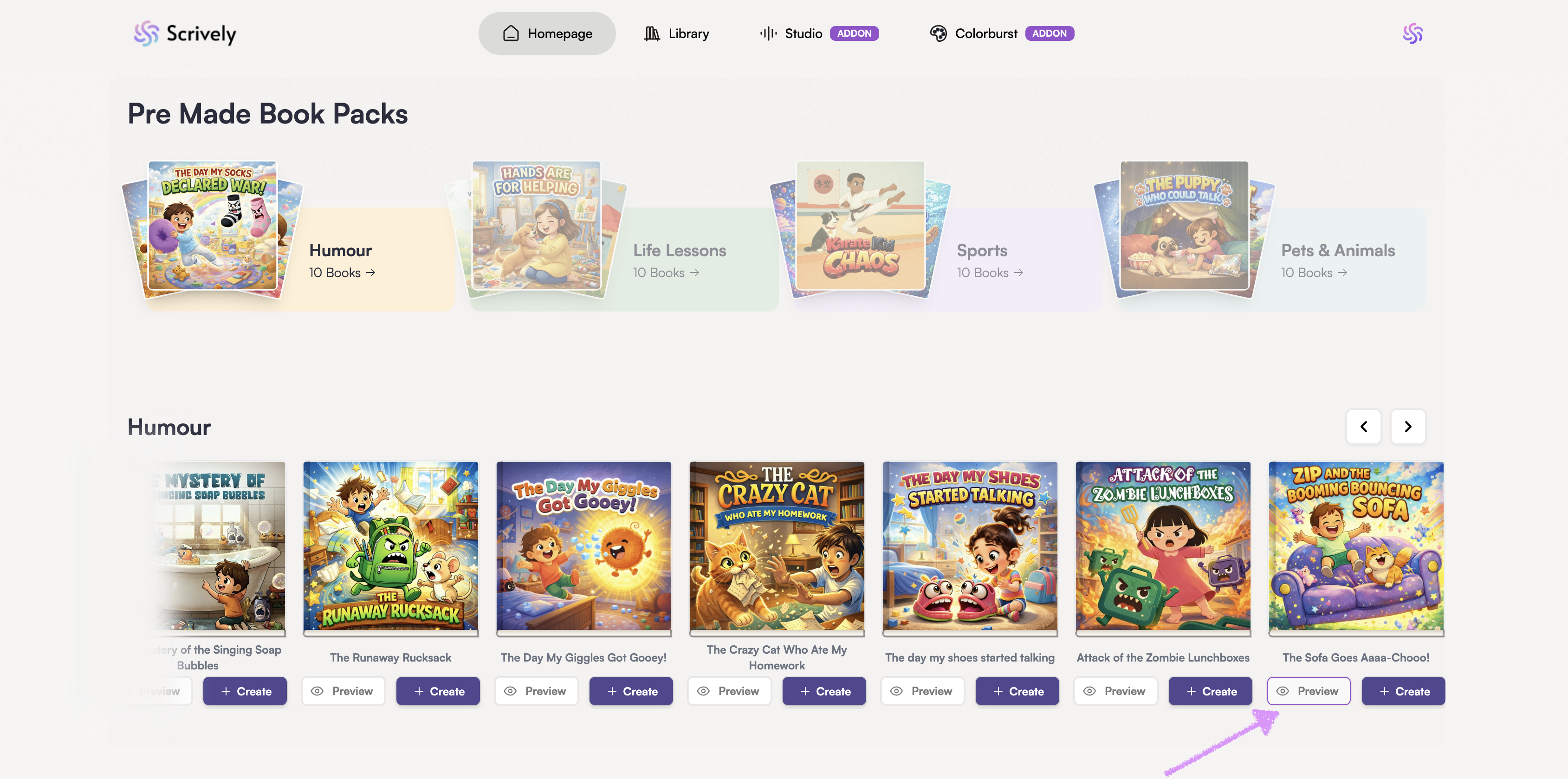Open Humour pack 10 Books arrow link
This screenshot has width=1568, height=779.
pyautogui.click(x=342, y=273)
